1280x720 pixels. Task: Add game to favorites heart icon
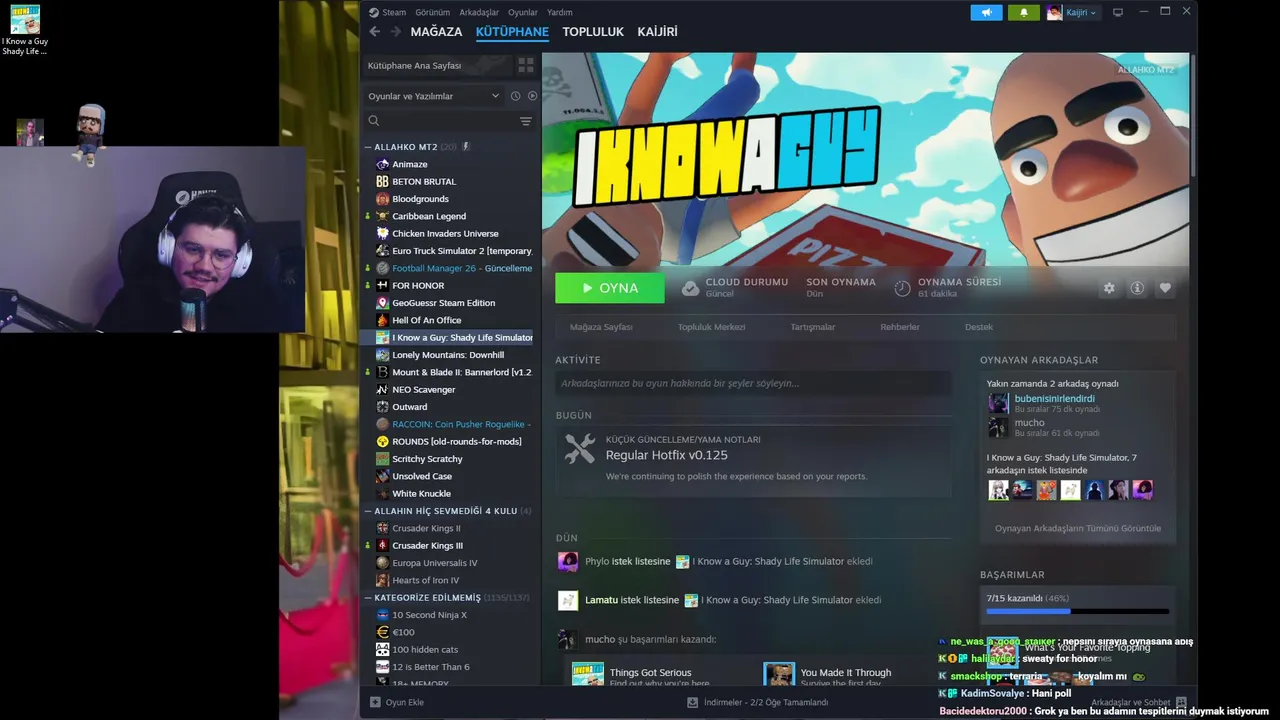click(x=1165, y=288)
